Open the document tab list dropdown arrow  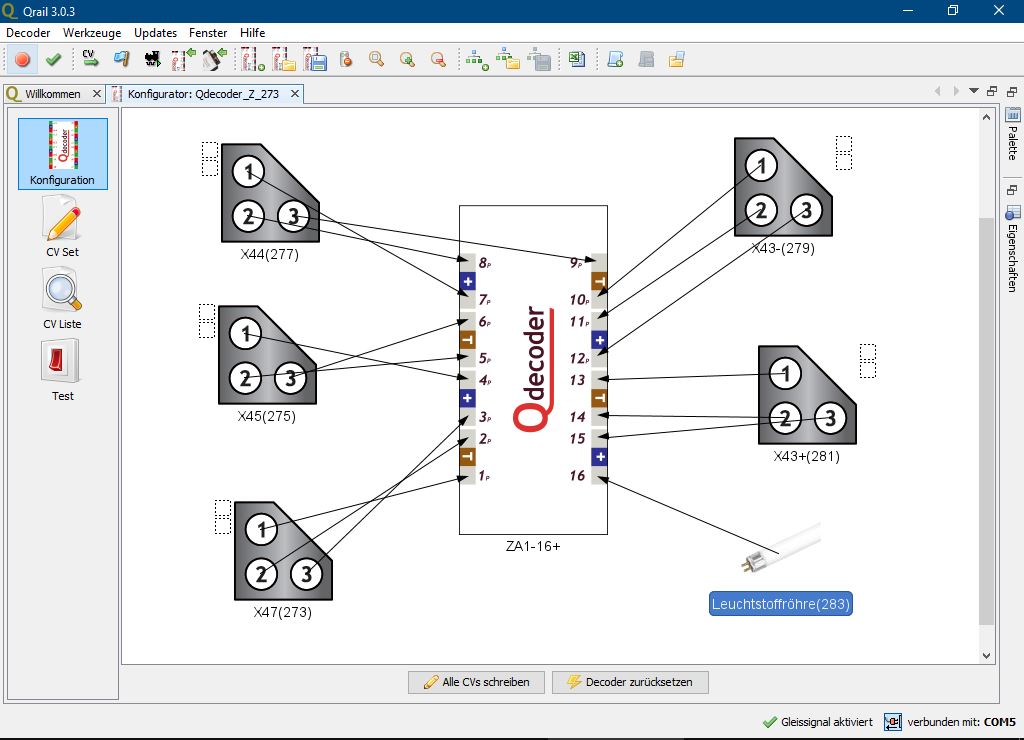tap(974, 91)
